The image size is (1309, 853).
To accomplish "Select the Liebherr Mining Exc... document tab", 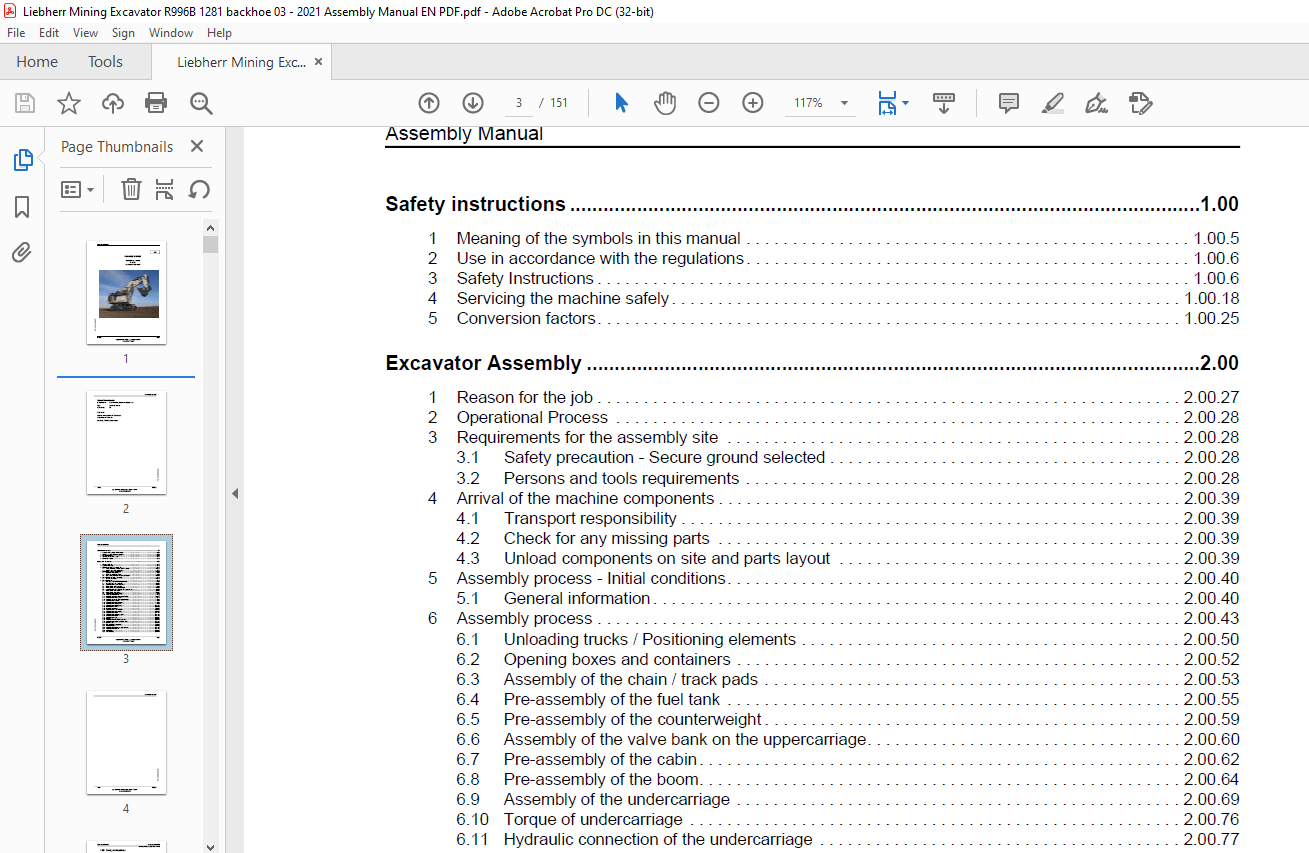I will pyautogui.click(x=242, y=62).
